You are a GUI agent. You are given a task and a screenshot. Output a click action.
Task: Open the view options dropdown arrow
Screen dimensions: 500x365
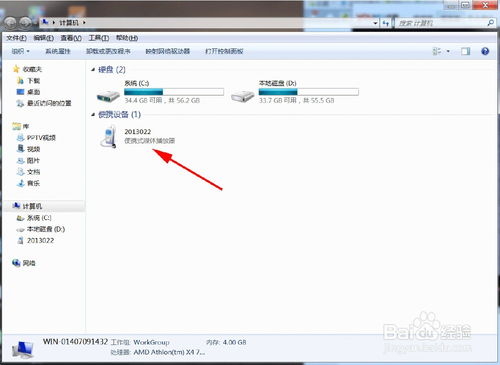[448, 51]
